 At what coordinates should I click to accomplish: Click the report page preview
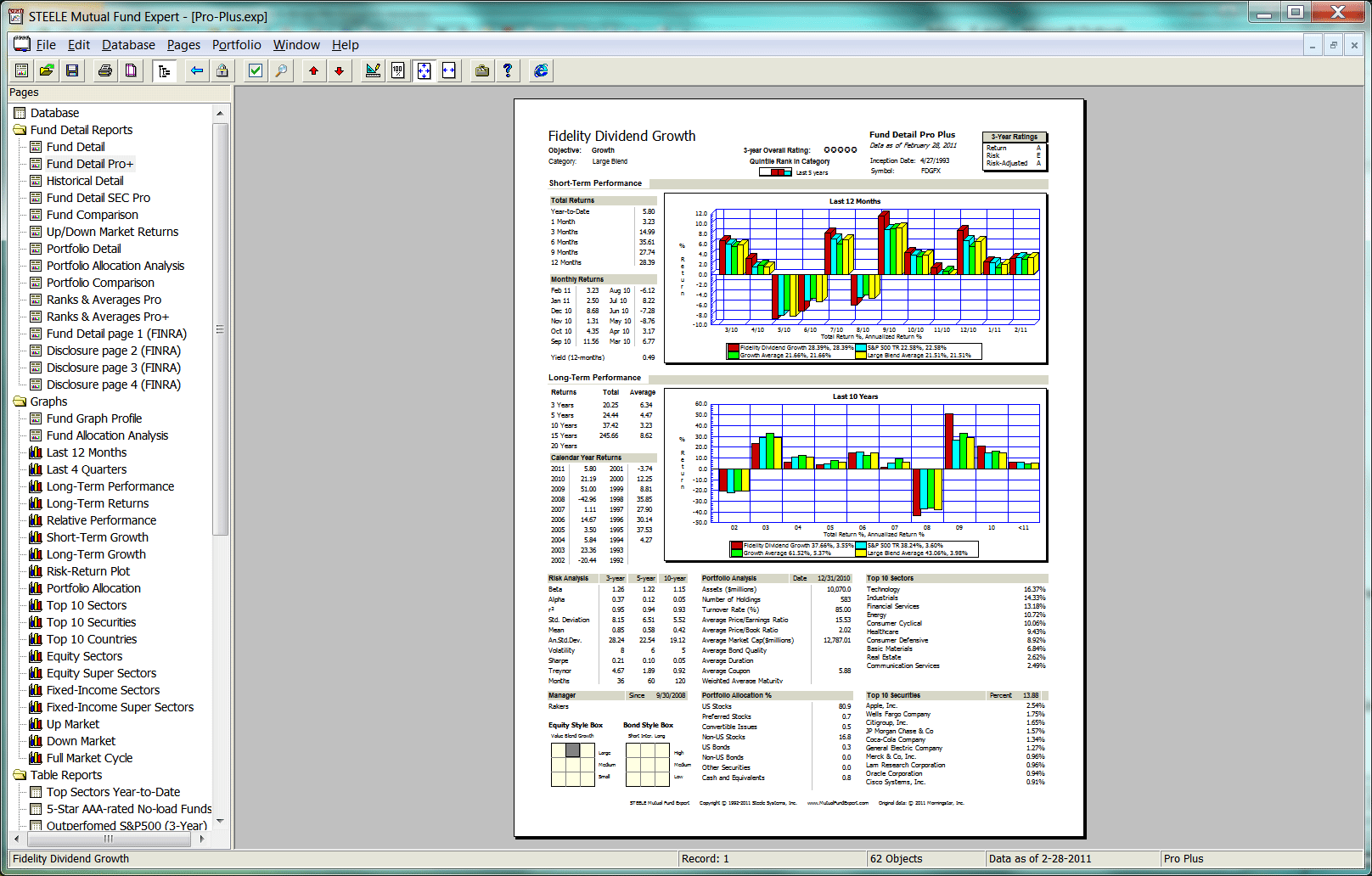tap(799, 469)
